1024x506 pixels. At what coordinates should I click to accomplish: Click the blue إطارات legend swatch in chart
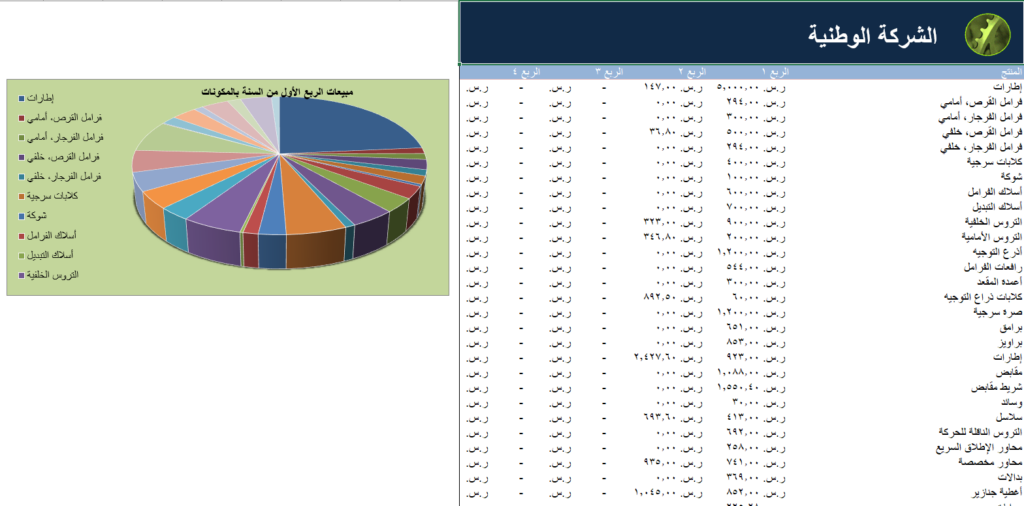coord(22,98)
